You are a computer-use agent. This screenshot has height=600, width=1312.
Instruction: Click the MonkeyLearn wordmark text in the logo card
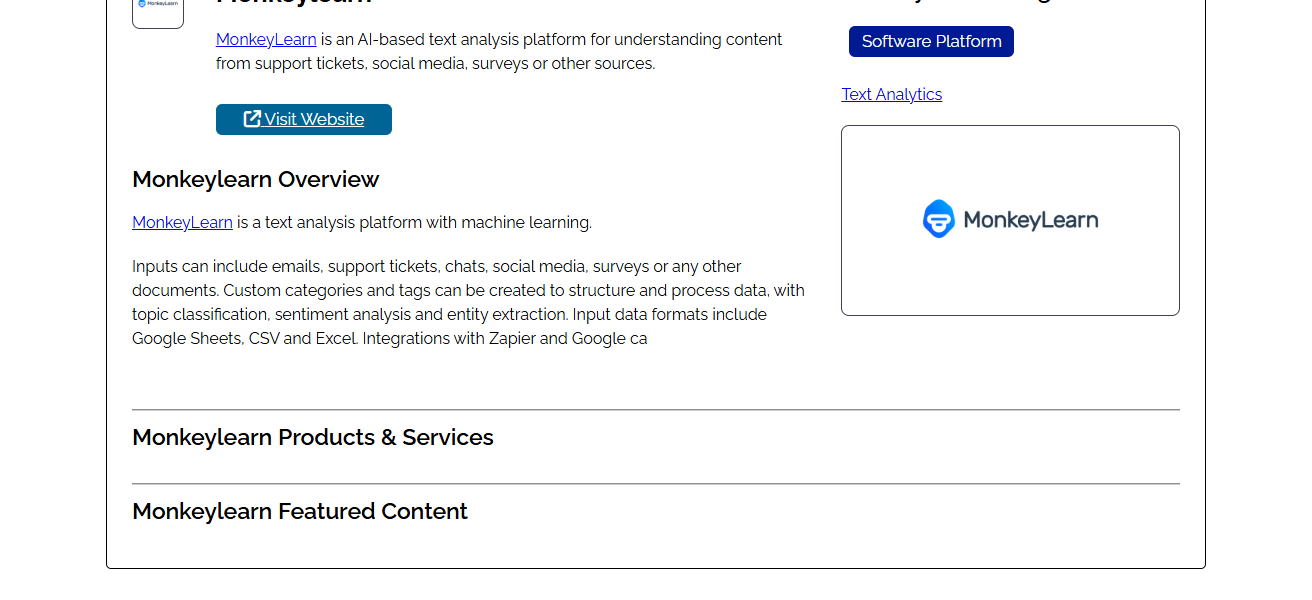click(x=1030, y=219)
